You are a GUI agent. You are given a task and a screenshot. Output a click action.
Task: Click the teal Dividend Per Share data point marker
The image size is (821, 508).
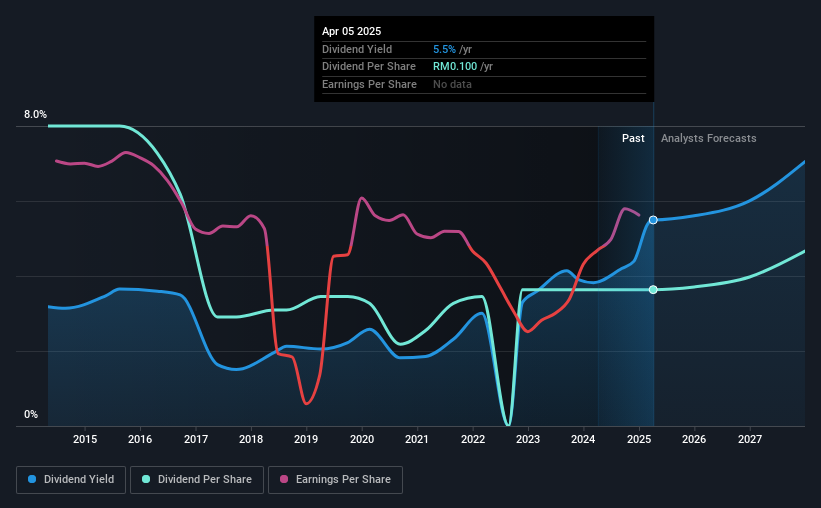[x=653, y=290]
